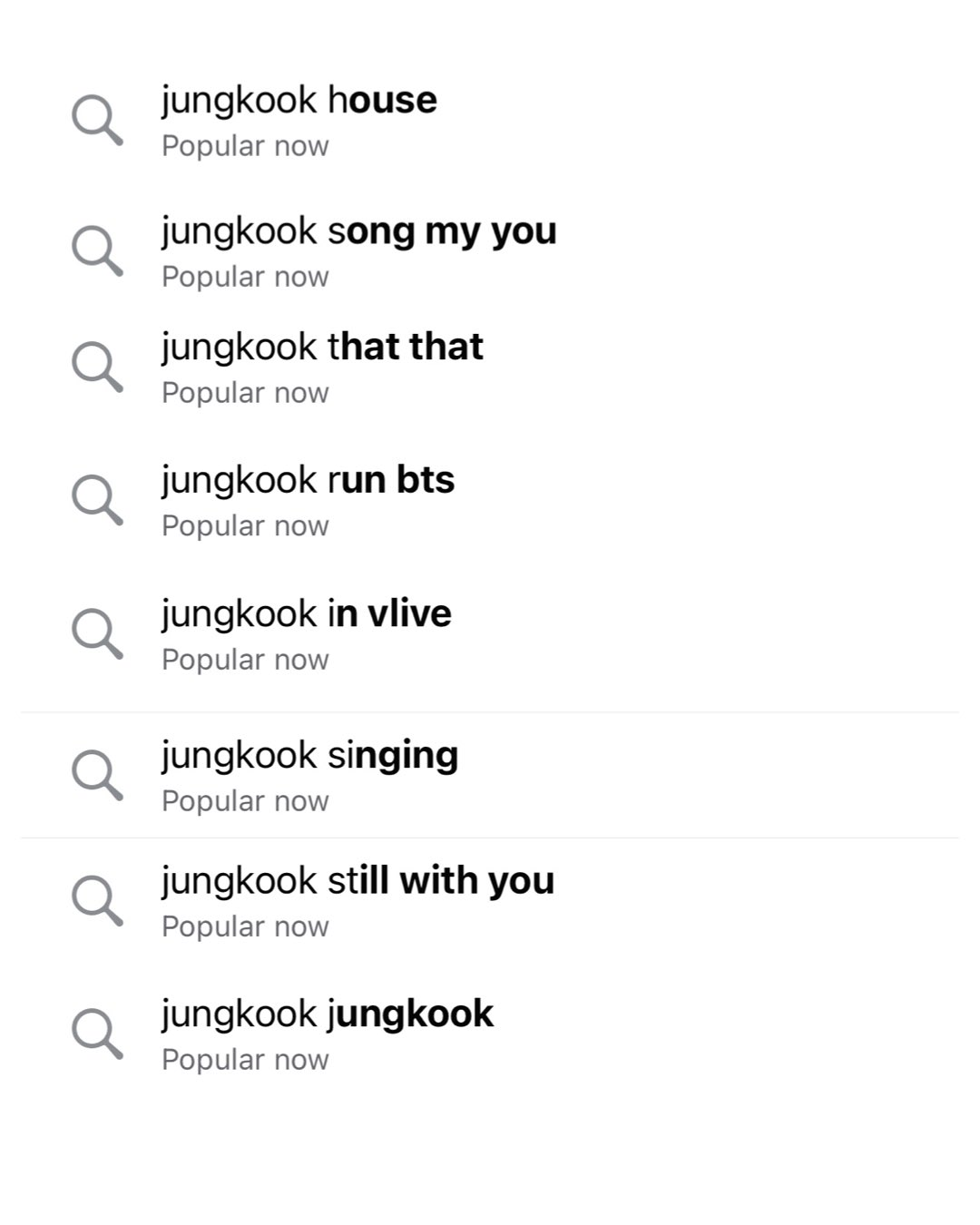Tap "Popular now" under jungkook jungkook
Image resolution: width=980 pixels, height=1225 pixels.
[245, 1059]
